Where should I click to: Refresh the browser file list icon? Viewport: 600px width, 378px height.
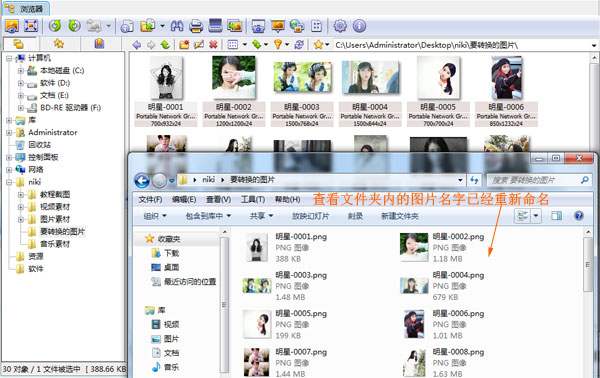[299, 45]
